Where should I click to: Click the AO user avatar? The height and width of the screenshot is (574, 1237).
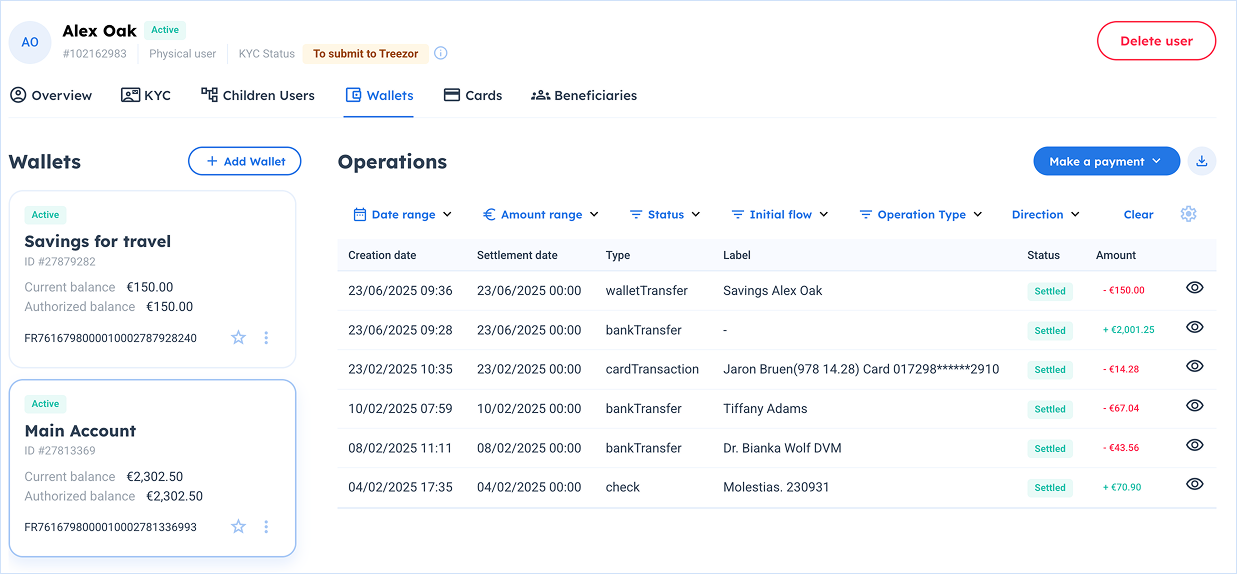[30, 42]
